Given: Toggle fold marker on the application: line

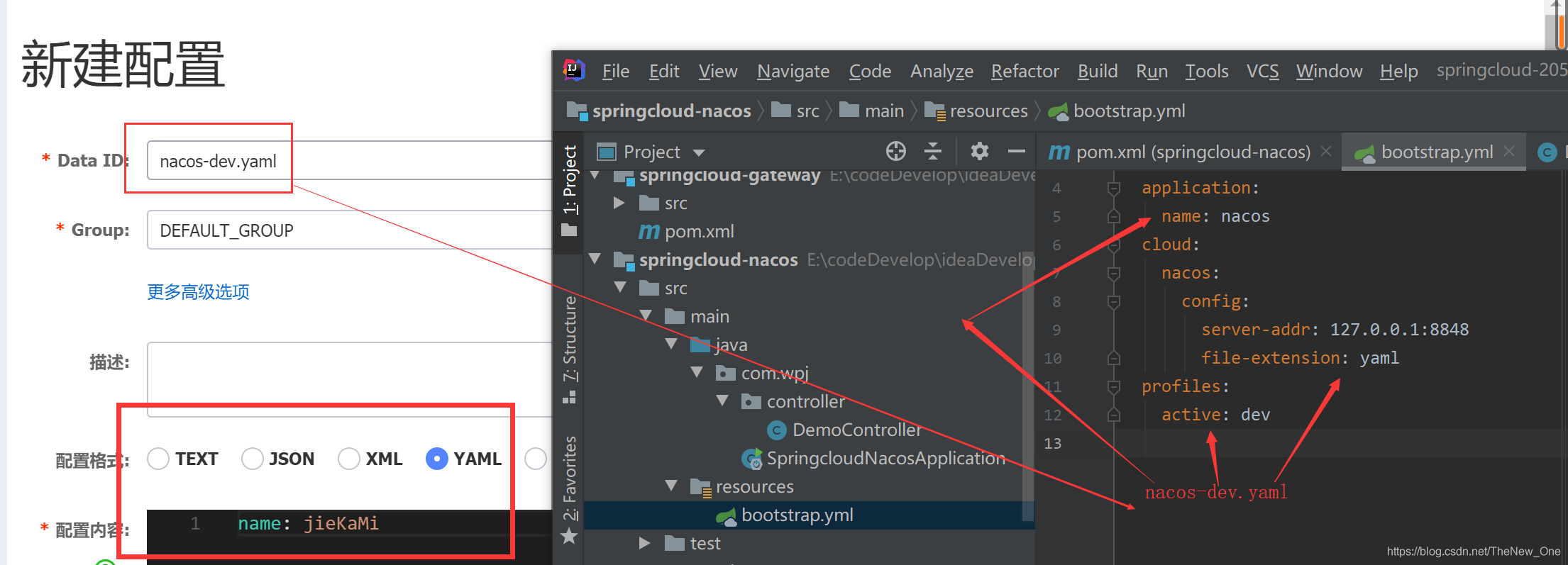Looking at the screenshot, I should pos(1114,188).
